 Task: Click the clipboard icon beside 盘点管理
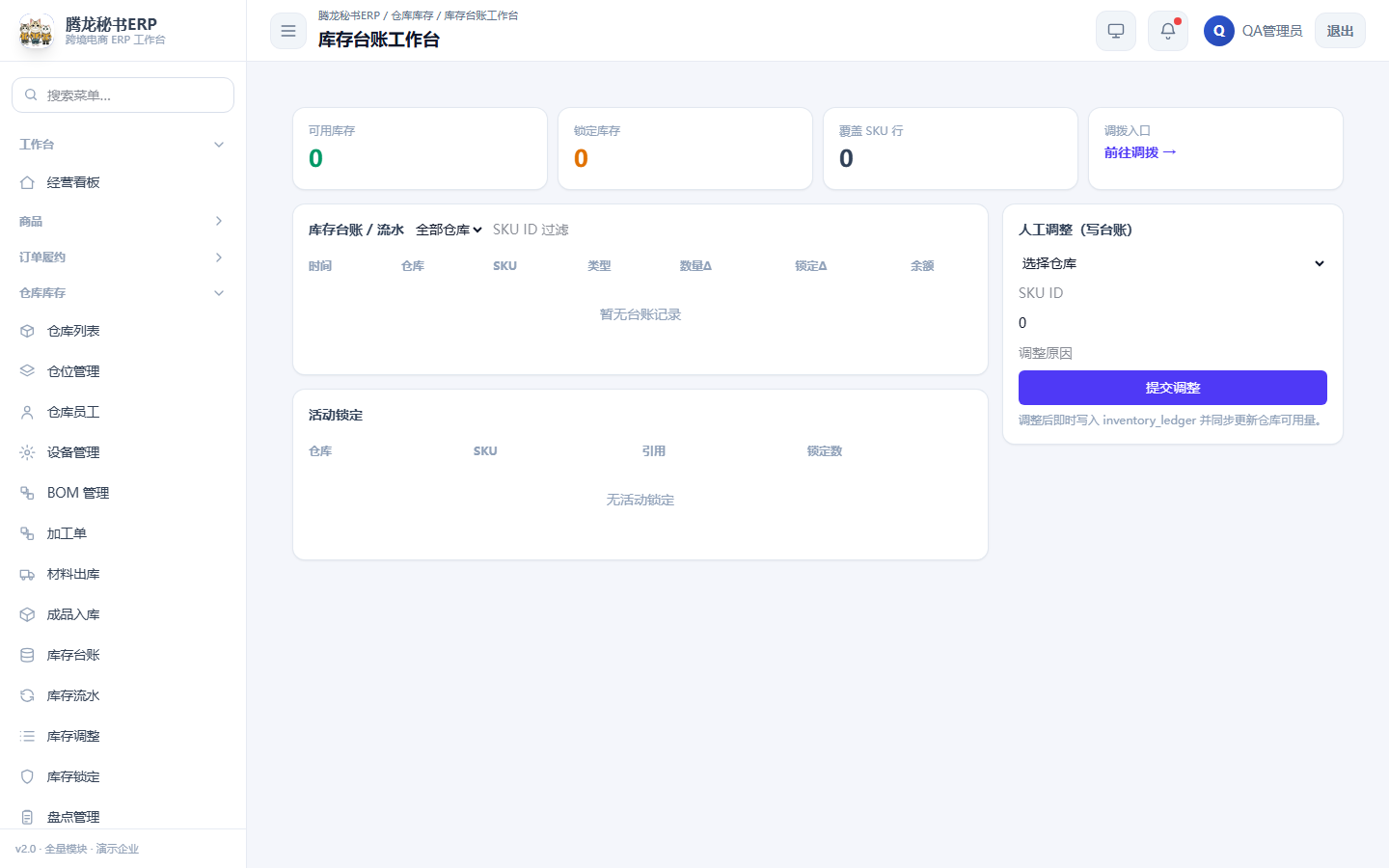[x=27, y=817]
